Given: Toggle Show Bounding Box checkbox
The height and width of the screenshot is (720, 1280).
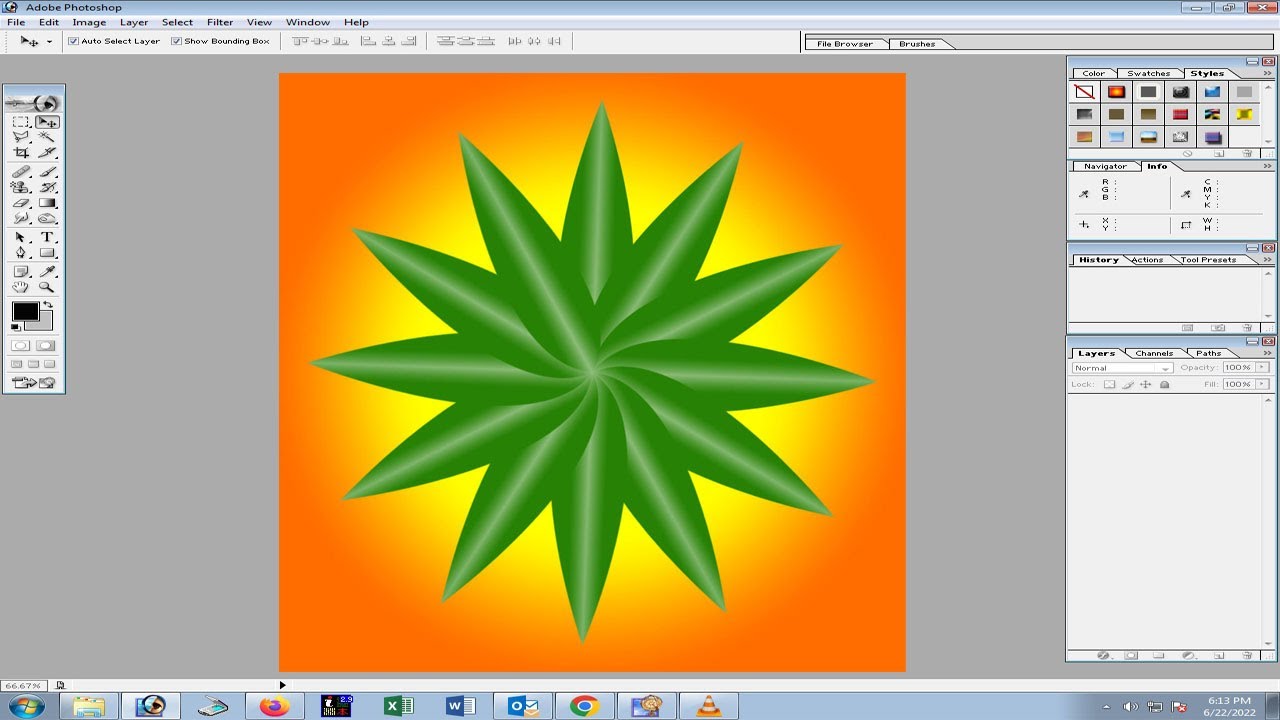Looking at the screenshot, I should [x=176, y=41].
